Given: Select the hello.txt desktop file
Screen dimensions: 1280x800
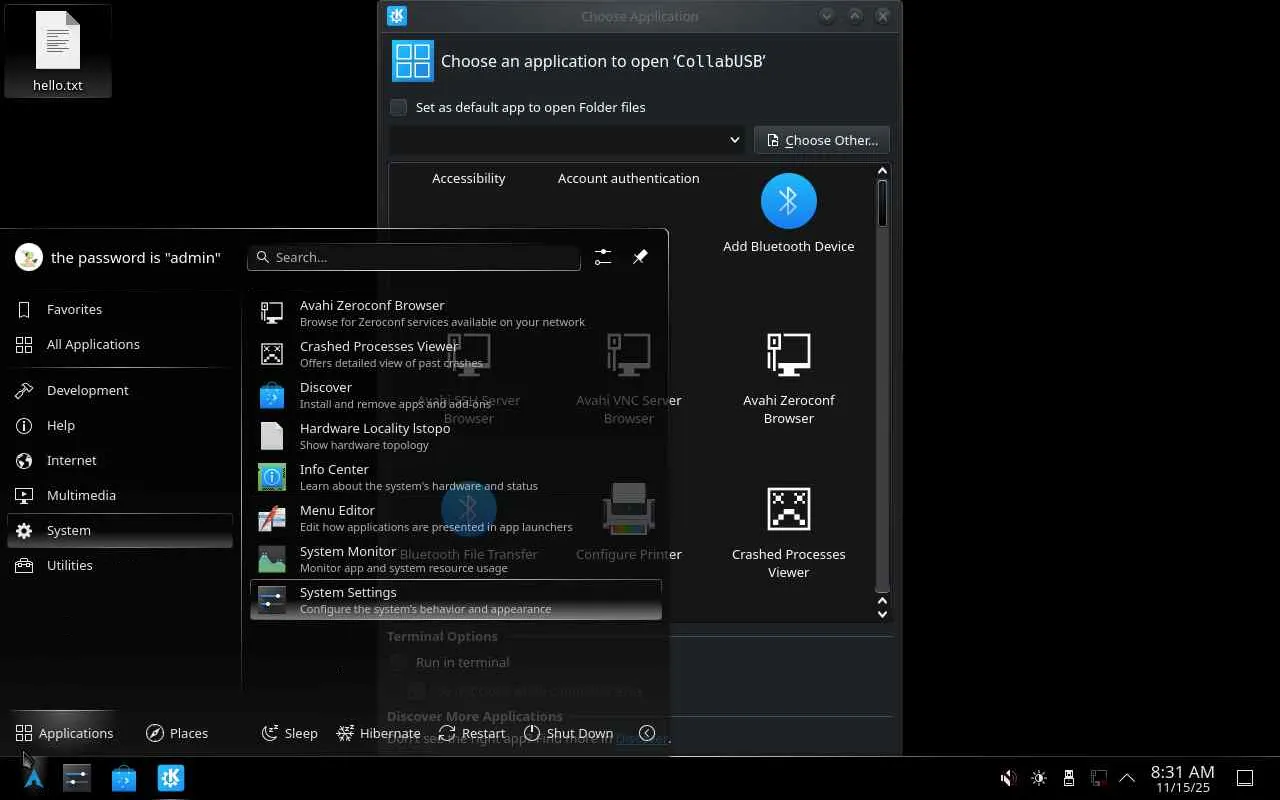Looking at the screenshot, I should pos(58,52).
